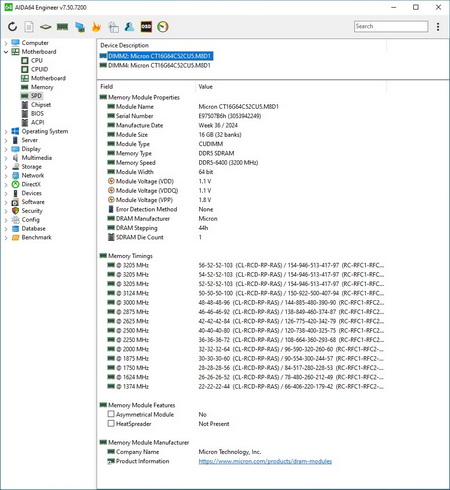Select the Chipset tree item
450x490 pixels.
(x=41, y=105)
